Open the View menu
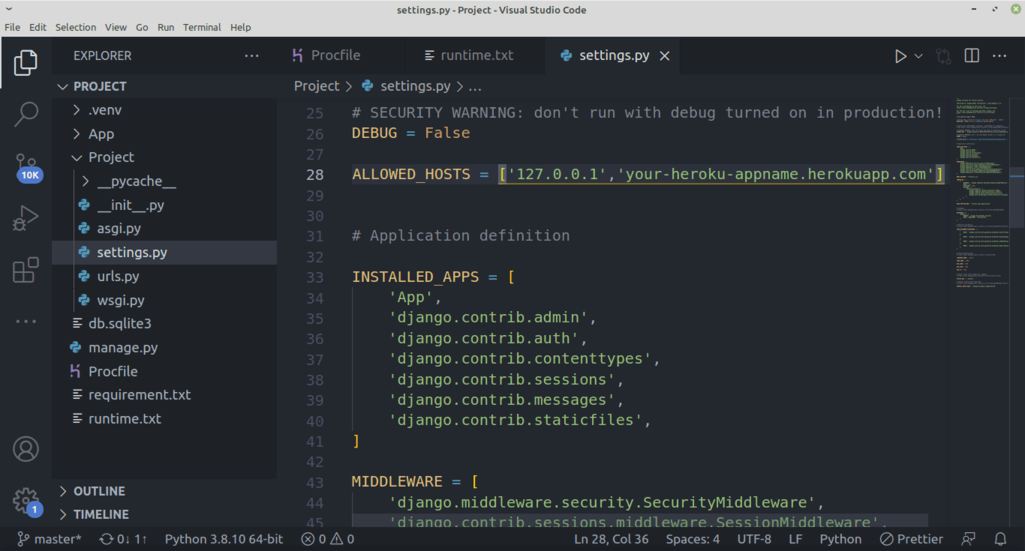 pyautogui.click(x=116, y=27)
